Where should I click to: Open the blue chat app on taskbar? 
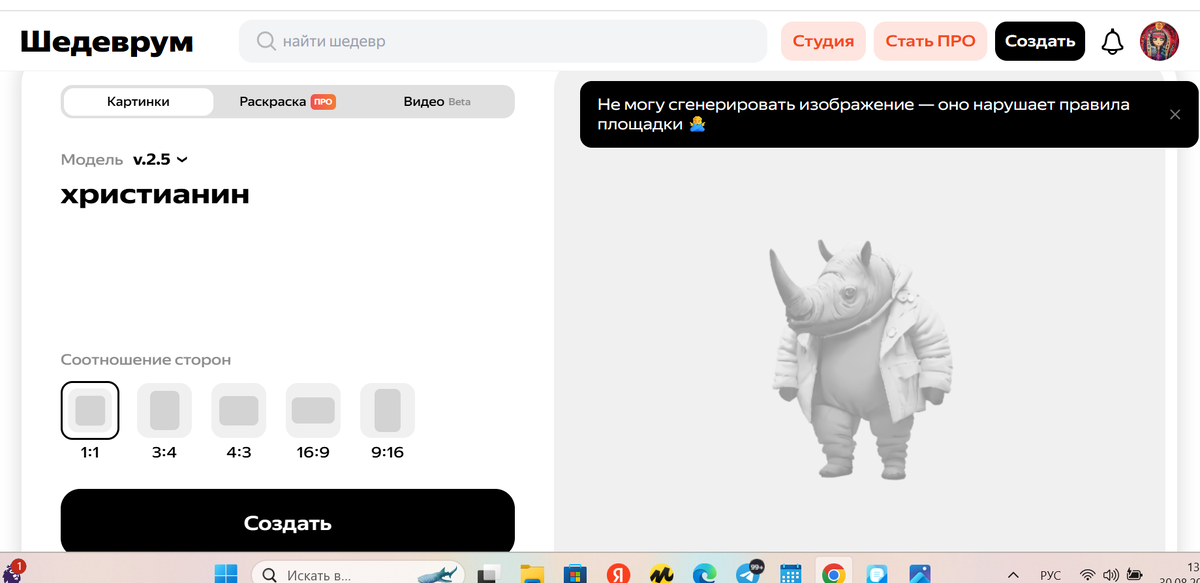pyautogui.click(x=877, y=575)
